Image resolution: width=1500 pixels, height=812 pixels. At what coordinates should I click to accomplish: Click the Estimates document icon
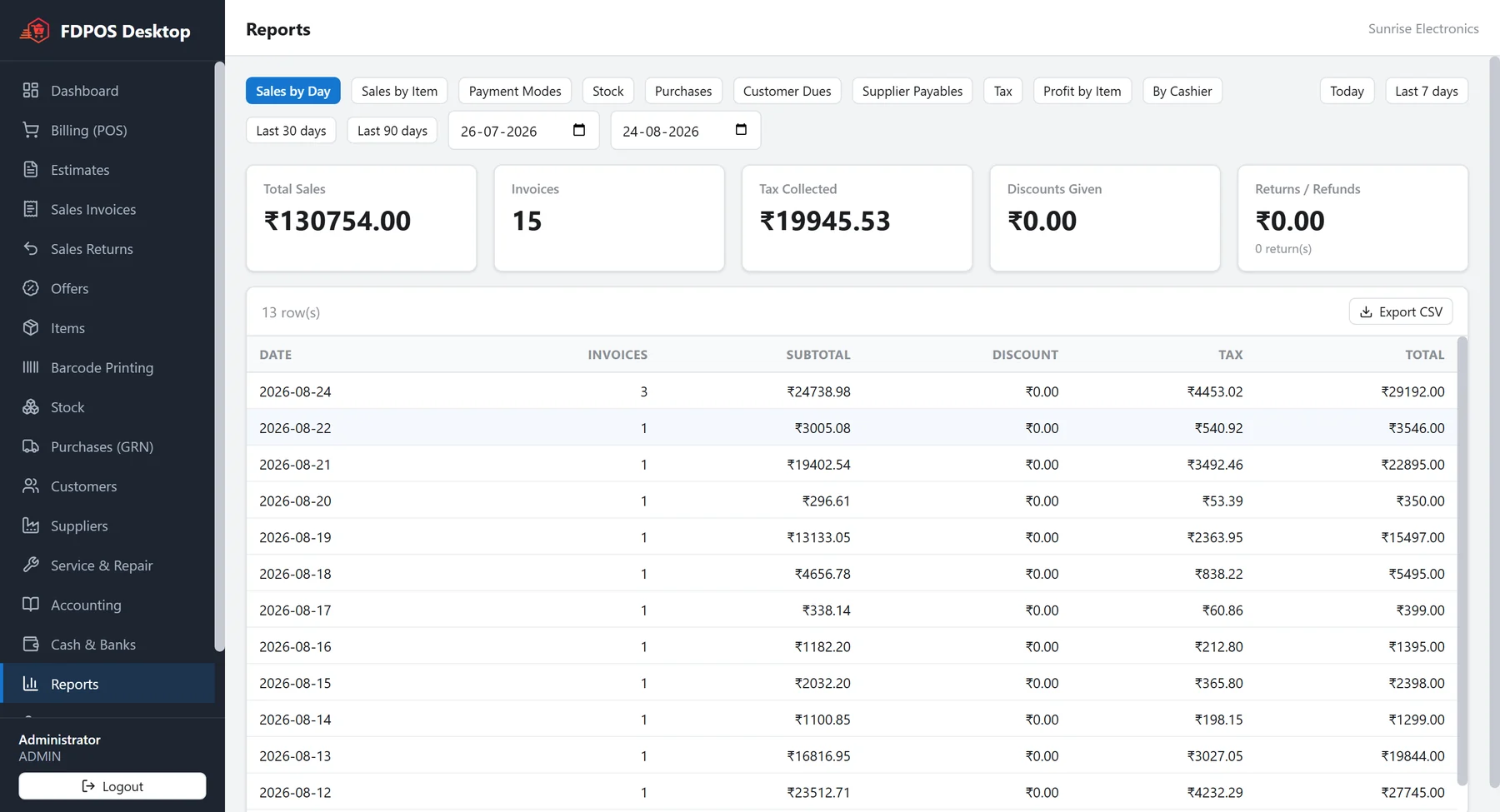31,169
